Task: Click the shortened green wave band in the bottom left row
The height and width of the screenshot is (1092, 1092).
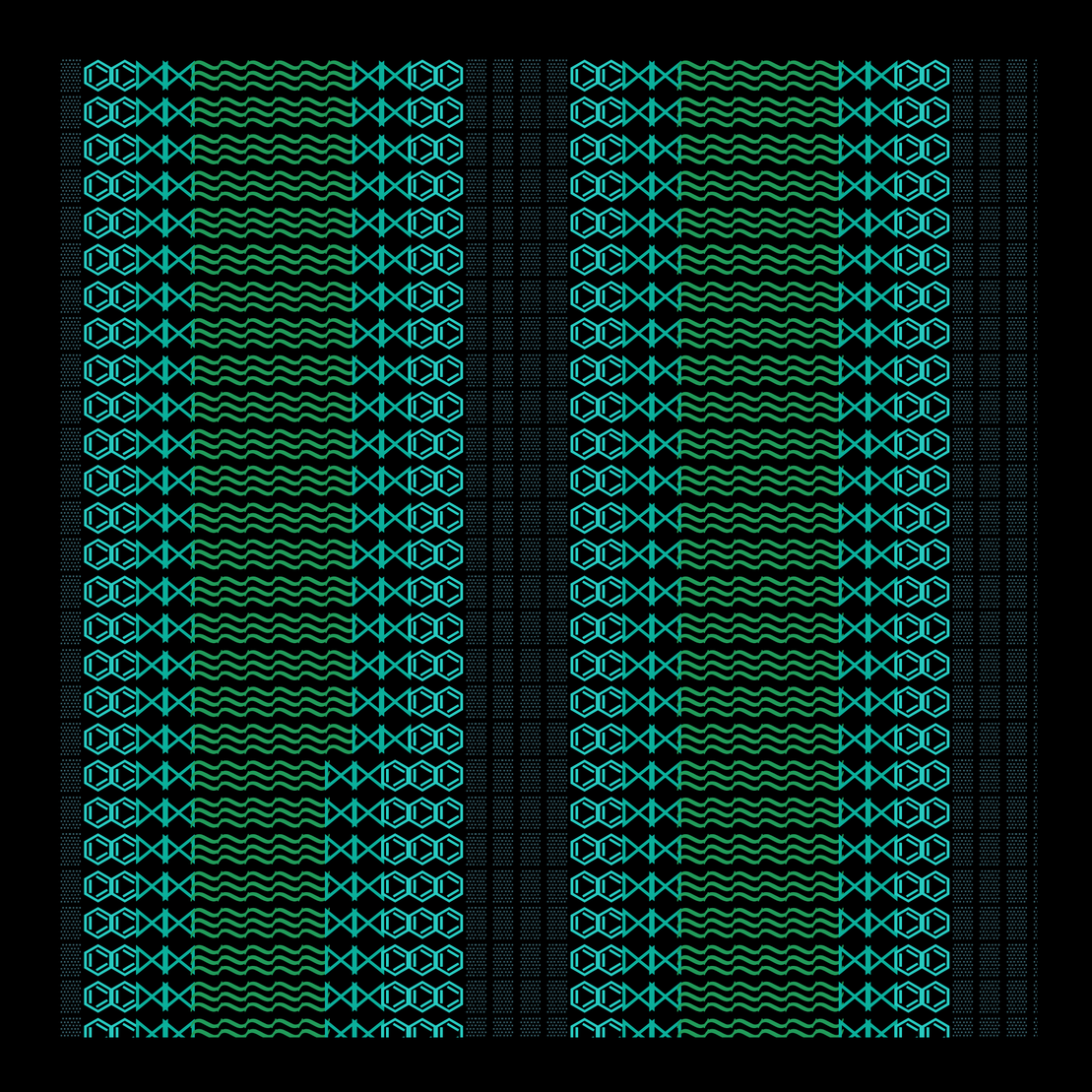Action: [259, 1028]
